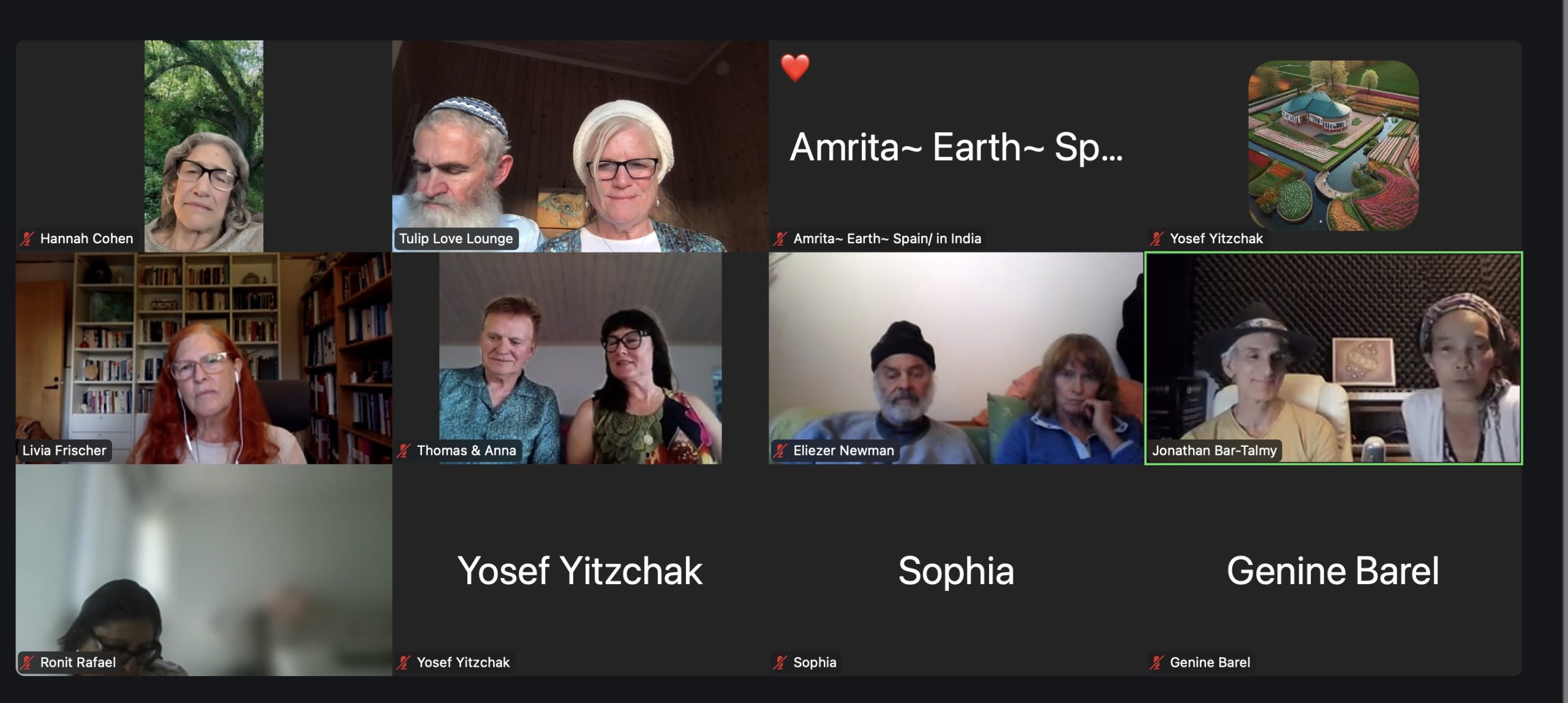
Task: Click Hannah Cohen's muted microphone icon
Action: point(27,238)
